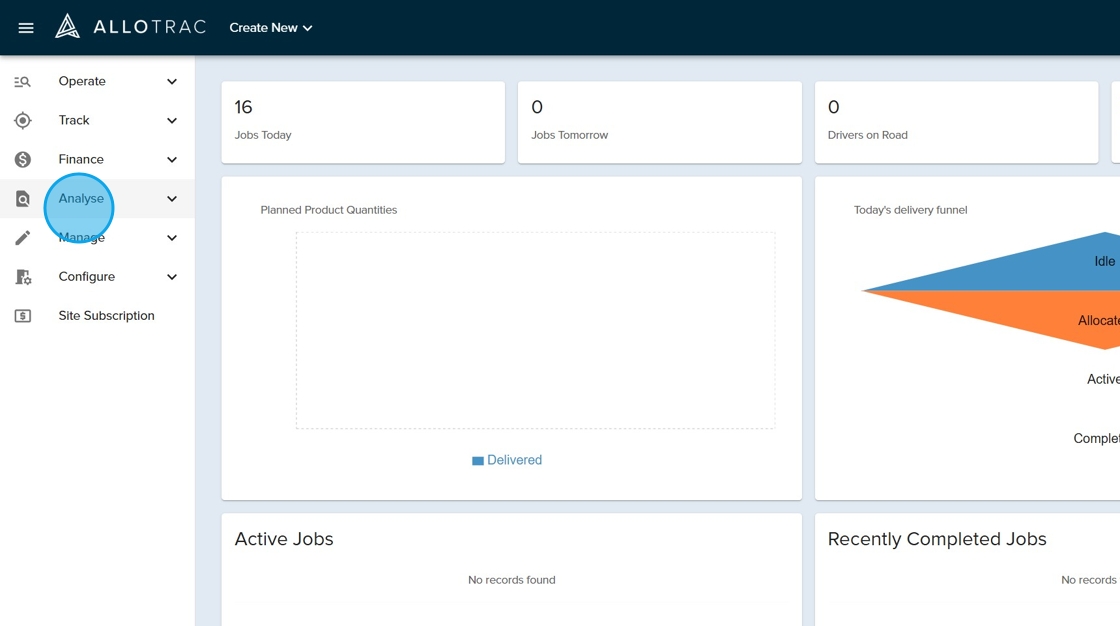
Task: Expand the Track menu chevron
Action: (172, 121)
